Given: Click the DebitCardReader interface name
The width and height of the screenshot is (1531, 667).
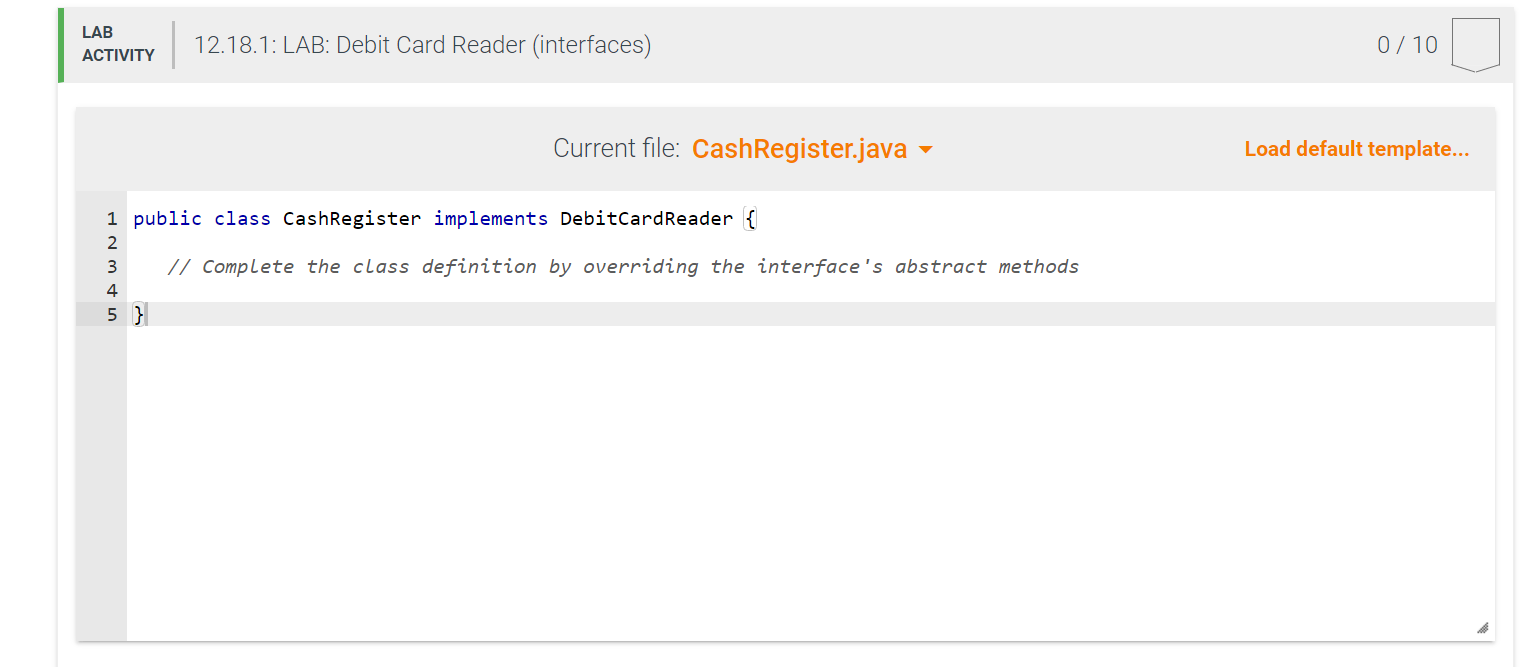Looking at the screenshot, I should [644, 218].
